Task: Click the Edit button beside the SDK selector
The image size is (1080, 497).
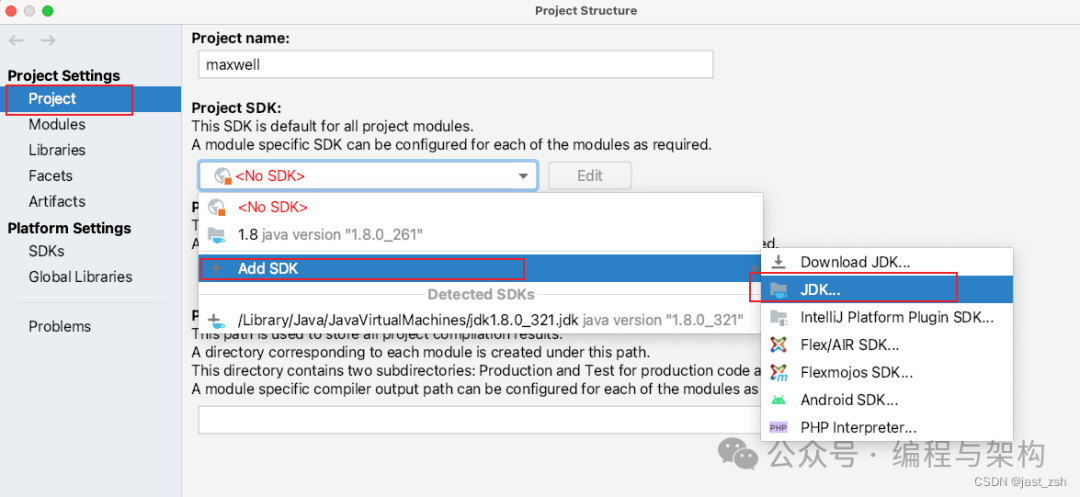Action: (590, 176)
